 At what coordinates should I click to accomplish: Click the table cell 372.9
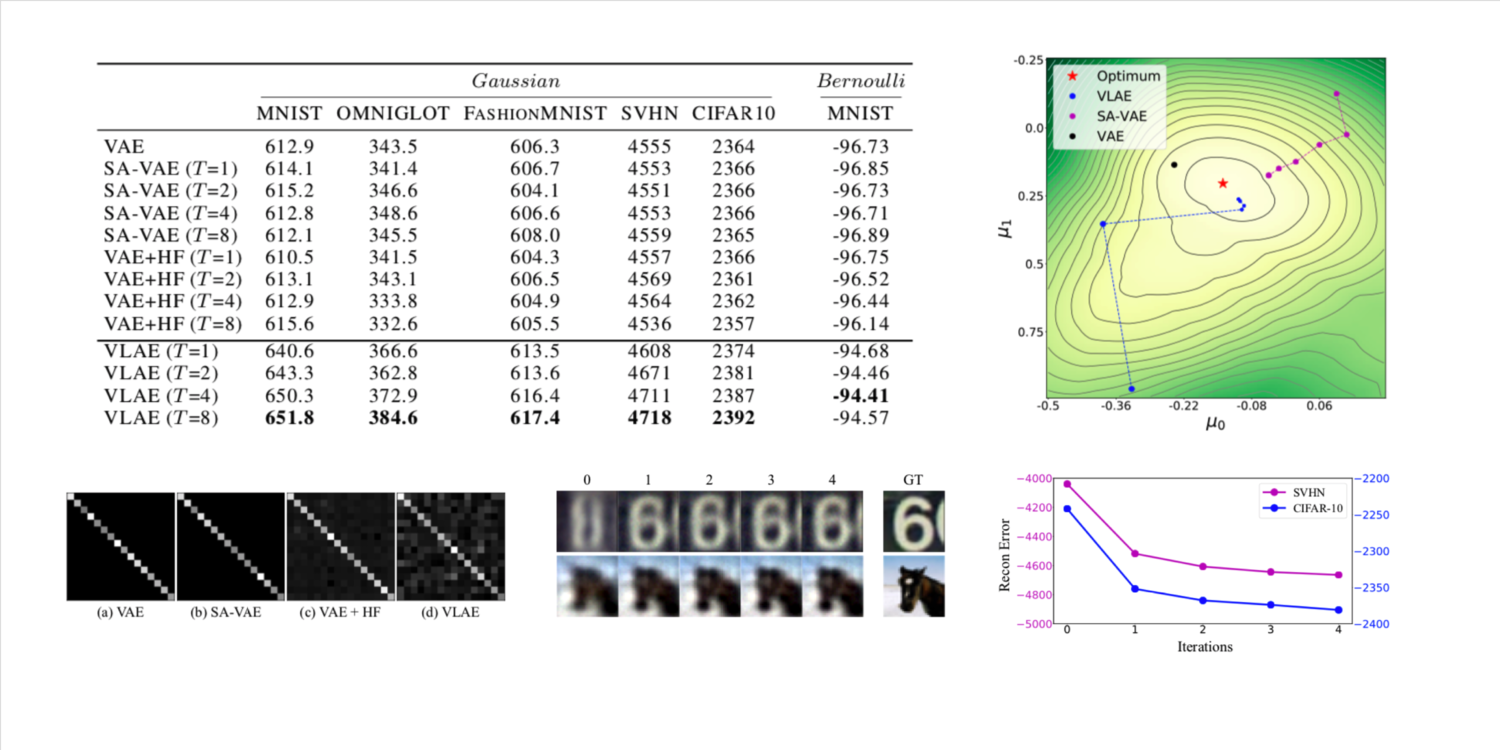pos(392,395)
